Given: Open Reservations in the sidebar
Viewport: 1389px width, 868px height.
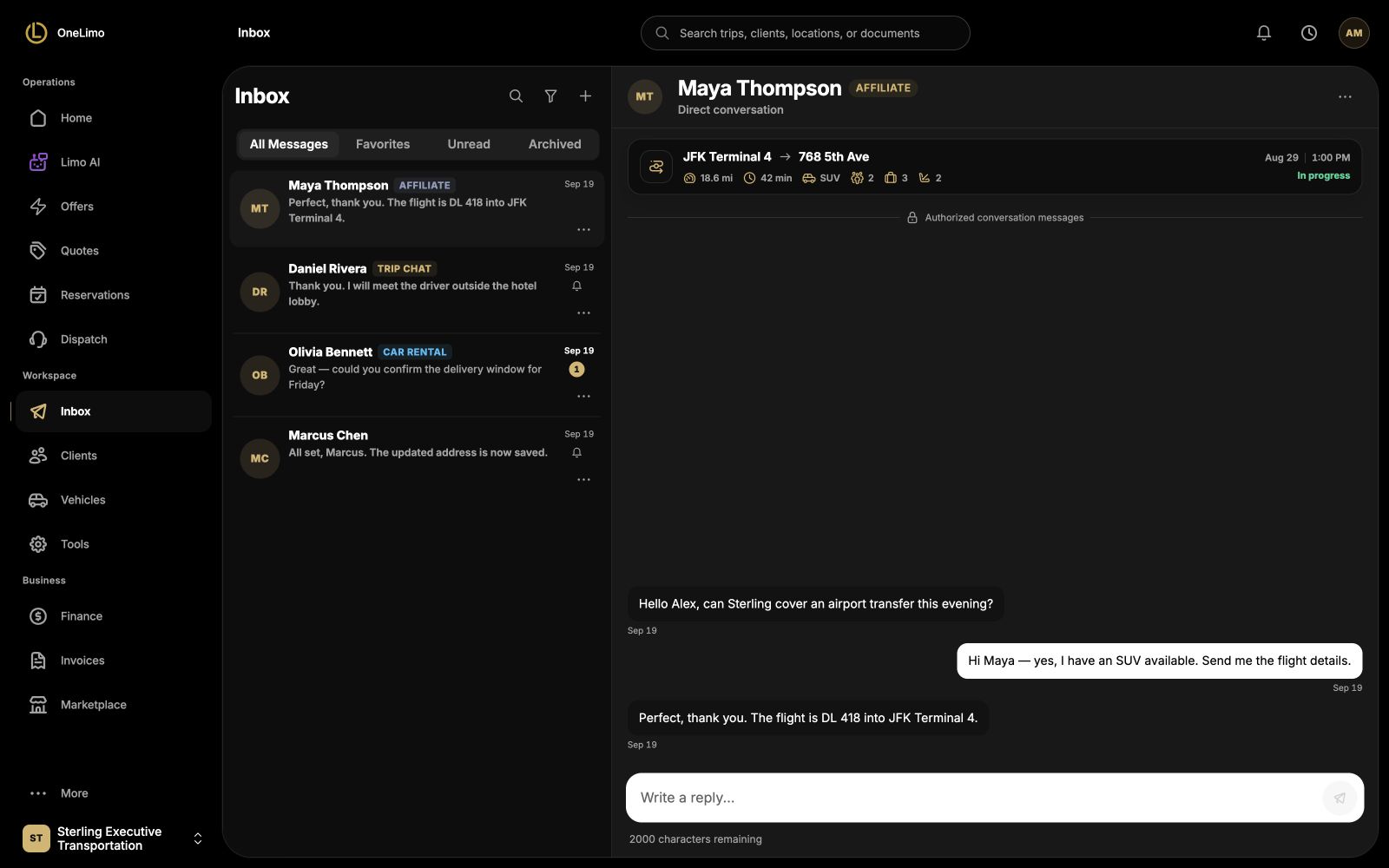Looking at the screenshot, I should pos(113,295).
